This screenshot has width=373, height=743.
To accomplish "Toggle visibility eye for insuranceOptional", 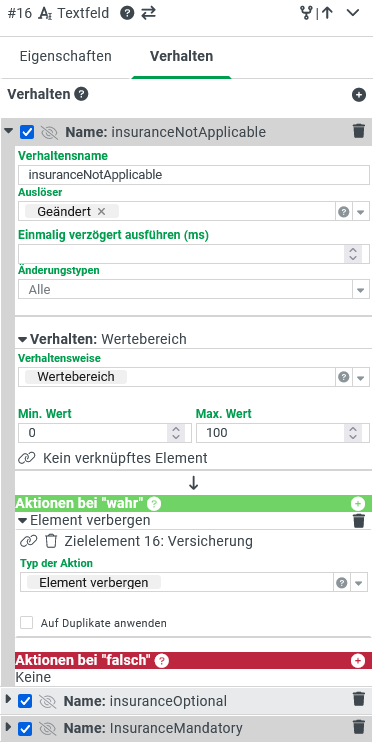I will [x=47, y=701].
